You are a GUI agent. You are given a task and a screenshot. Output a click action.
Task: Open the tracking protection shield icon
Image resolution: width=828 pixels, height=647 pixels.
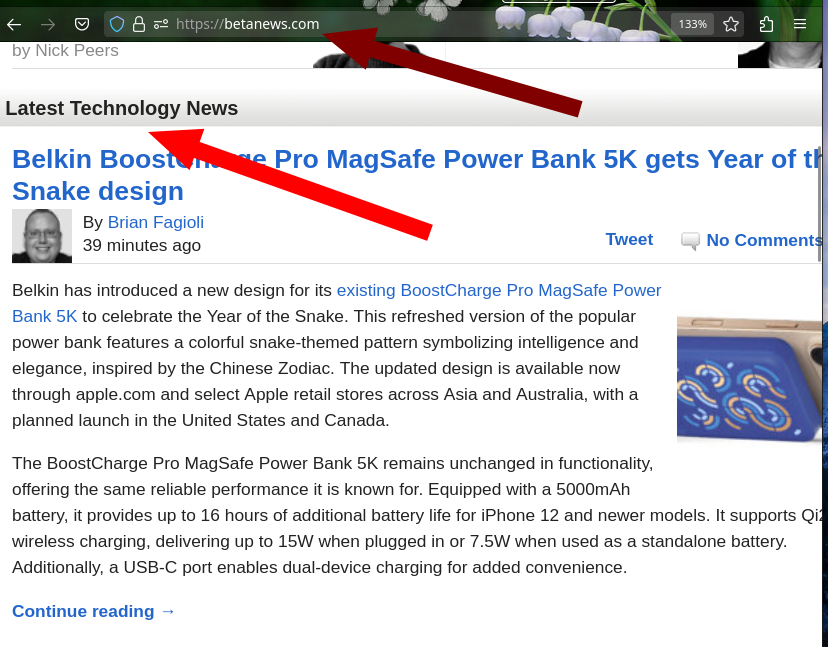tap(117, 24)
